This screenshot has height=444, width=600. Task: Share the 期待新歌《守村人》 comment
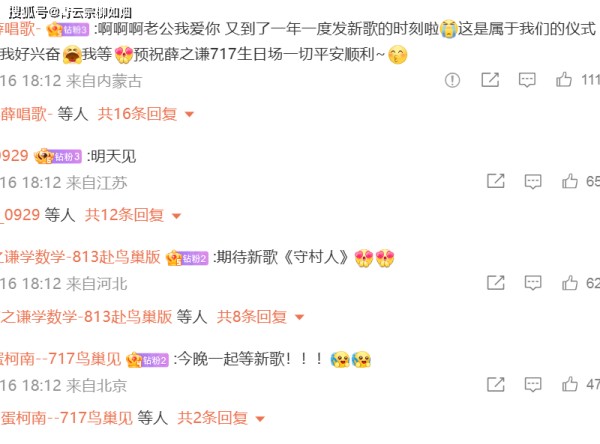pyautogui.click(x=496, y=282)
